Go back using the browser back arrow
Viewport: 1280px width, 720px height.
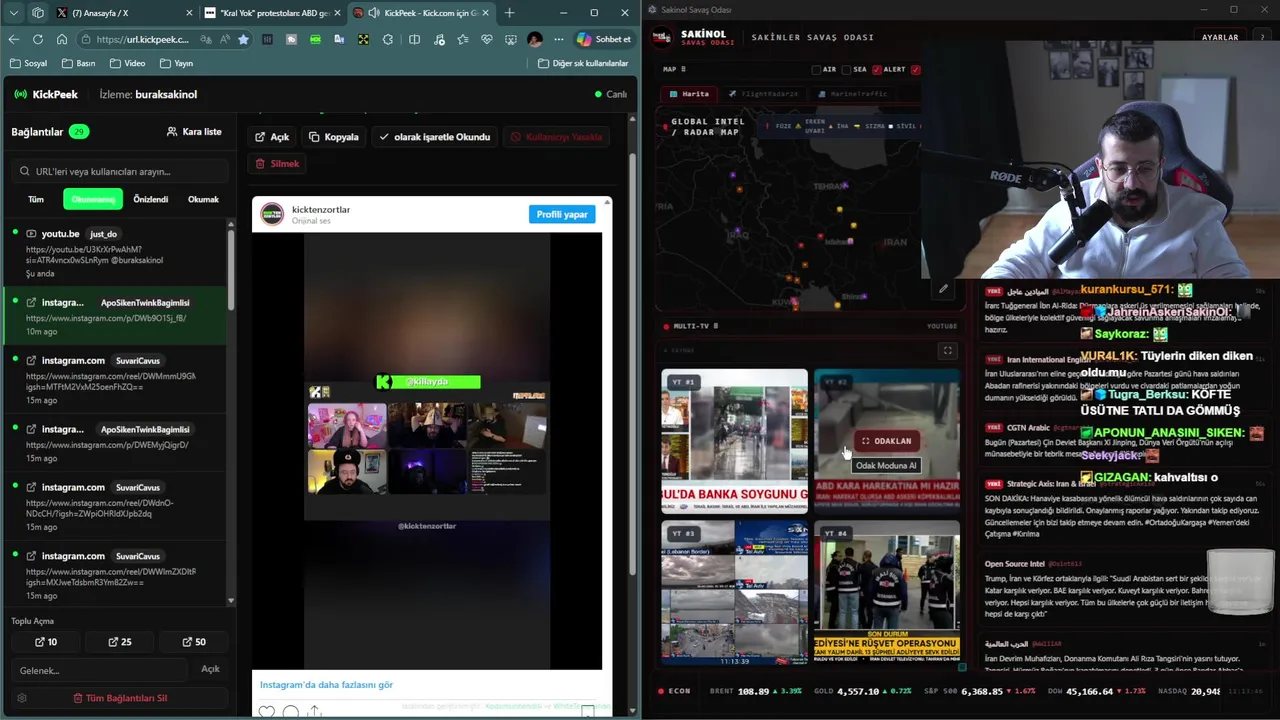pos(14,39)
